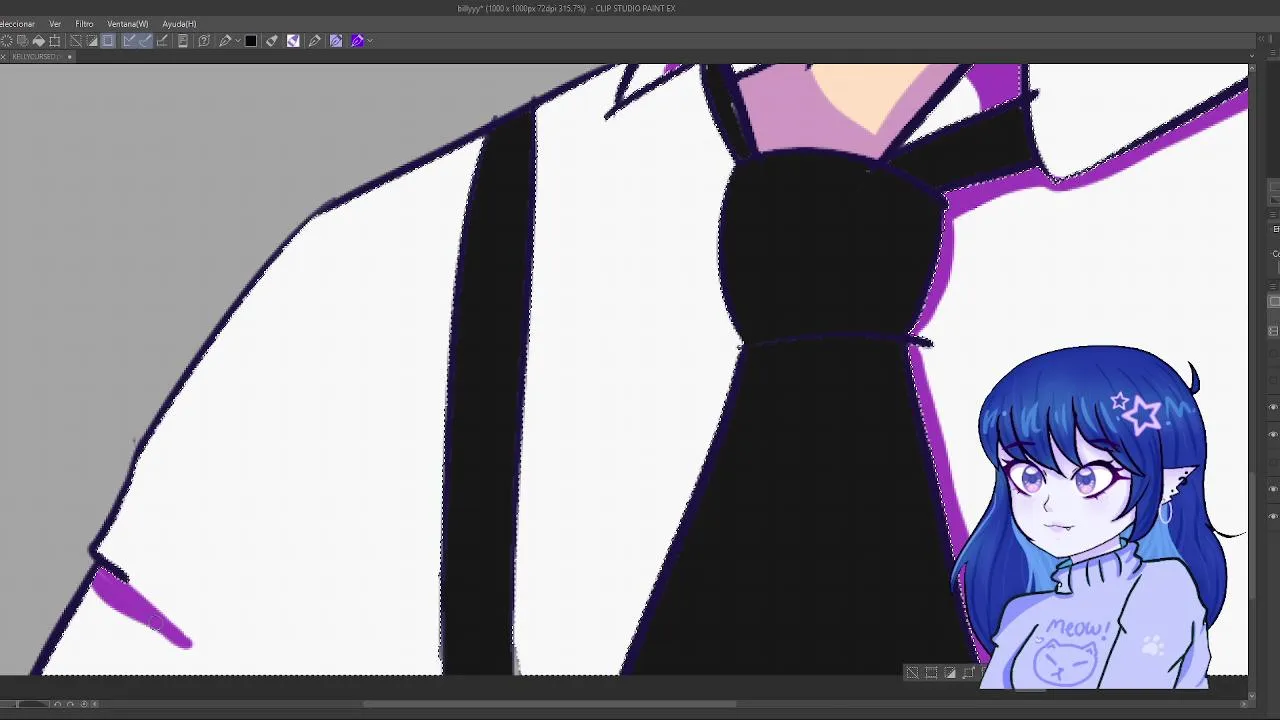
Task: Select the eraser-style marker icon in the command bar
Action: (272, 41)
